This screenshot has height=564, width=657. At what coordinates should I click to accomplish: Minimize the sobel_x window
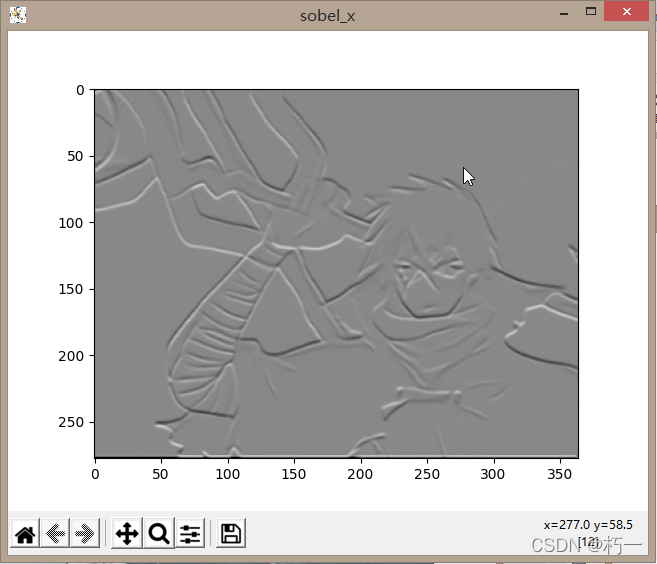pyautogui.click(x=564, y=13)
